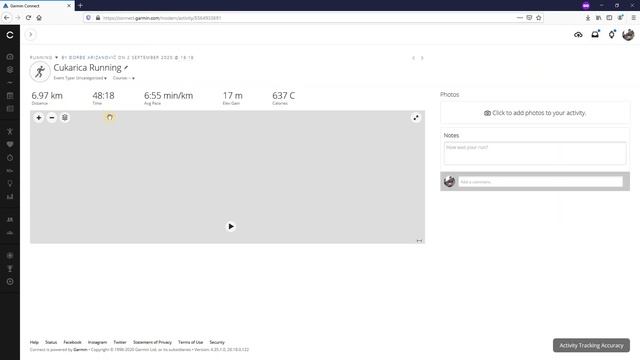Click the browser back button

pos(7,18)
